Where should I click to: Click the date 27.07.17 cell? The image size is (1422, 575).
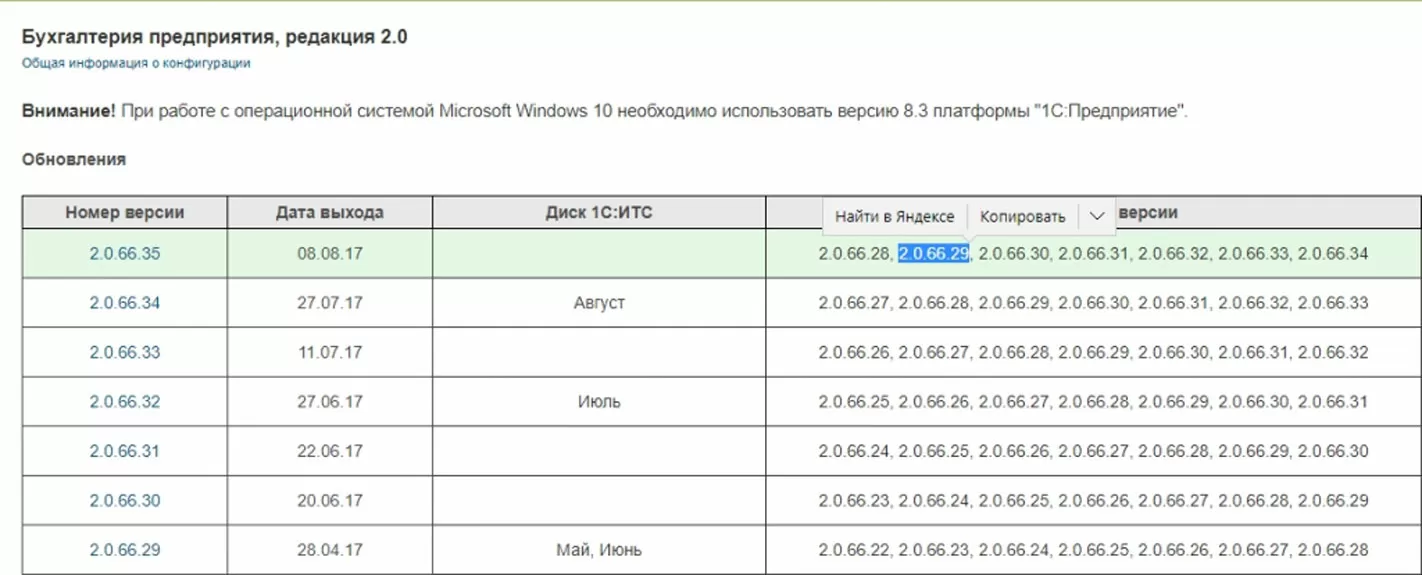point(329,303)
